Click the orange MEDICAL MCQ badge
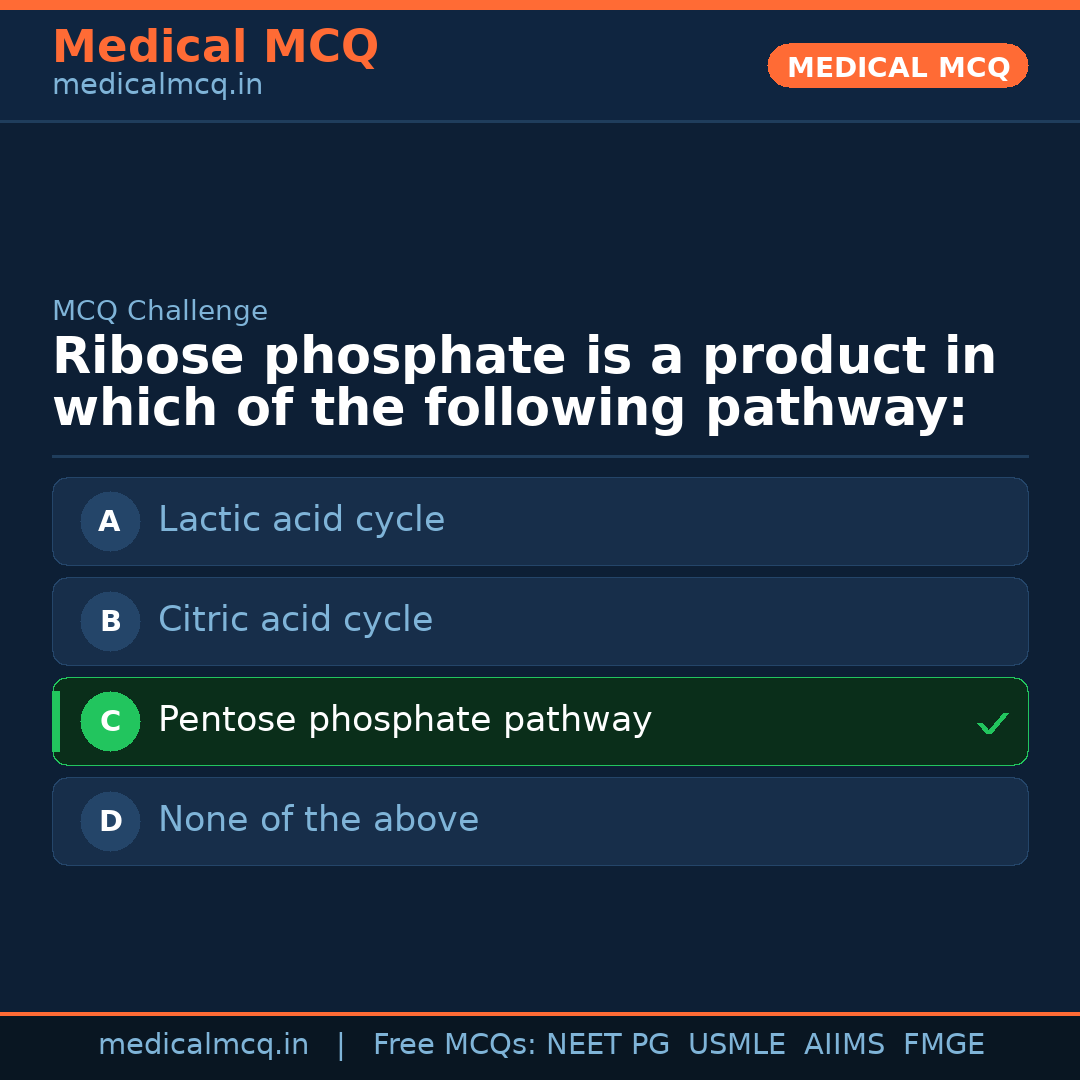 pyautogui.click(x=897, y=66)
